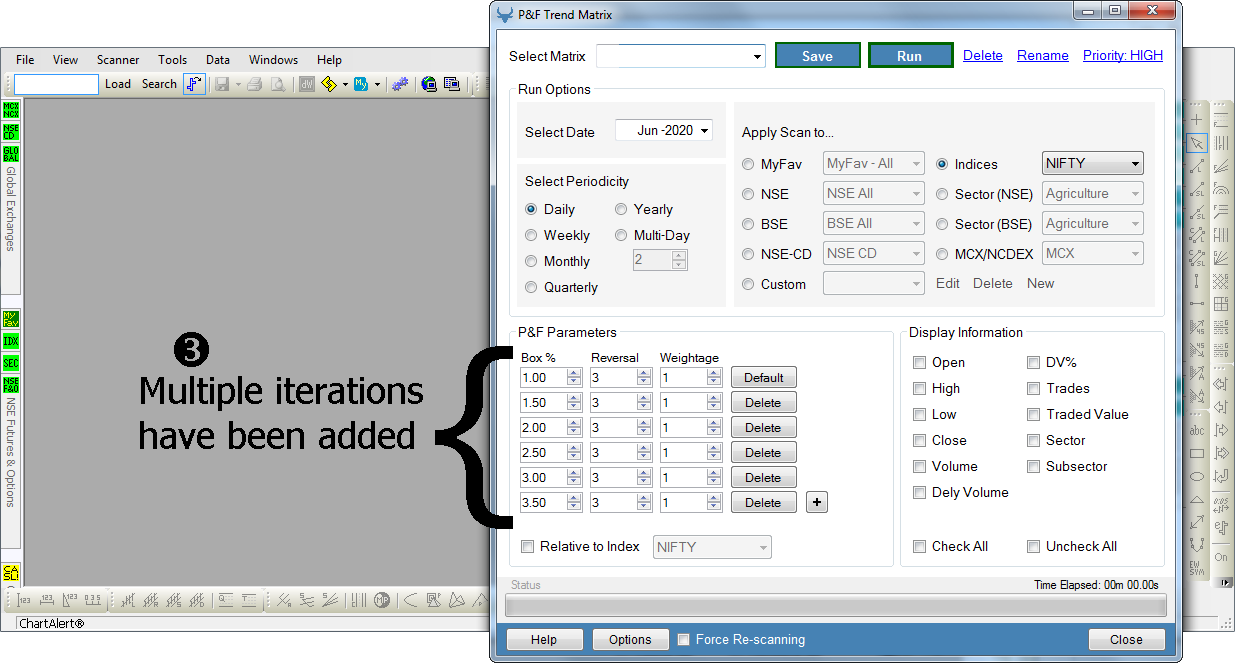Viewport: 1235px width, 663px height.
Task: Open the Tools menu
Action: 172,60
